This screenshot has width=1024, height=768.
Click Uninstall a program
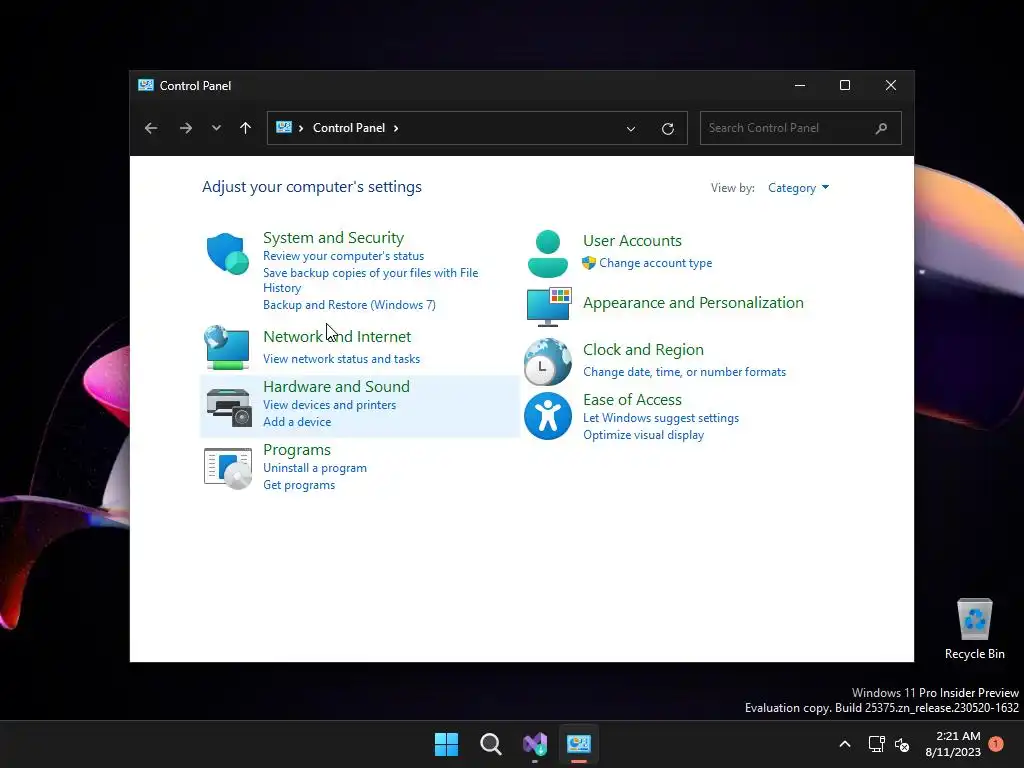pos(315,468)
